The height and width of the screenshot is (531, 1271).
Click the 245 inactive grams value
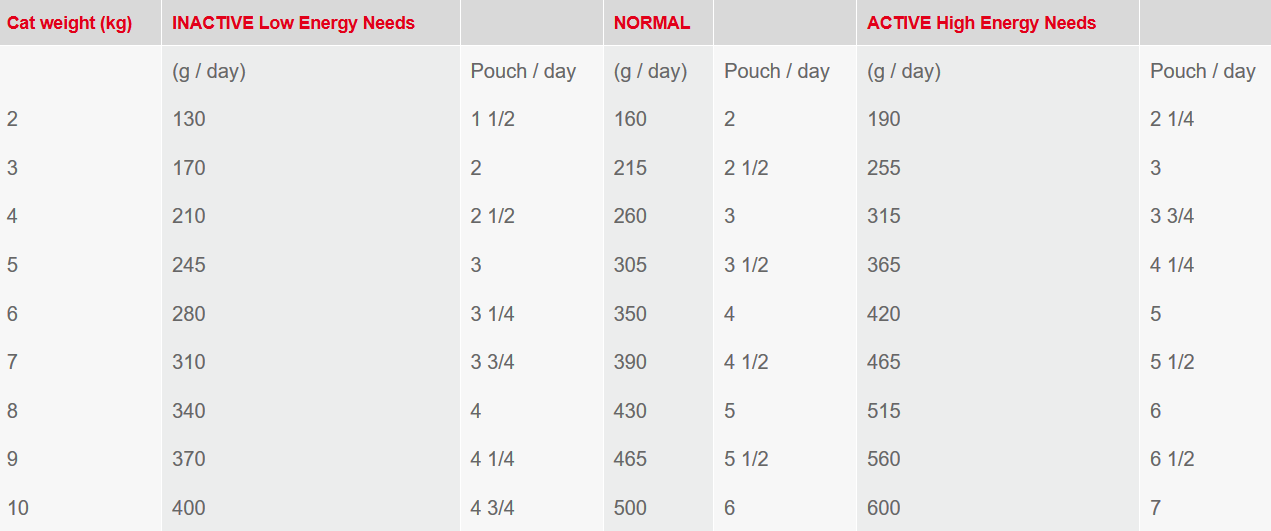(x=189, y=265)
